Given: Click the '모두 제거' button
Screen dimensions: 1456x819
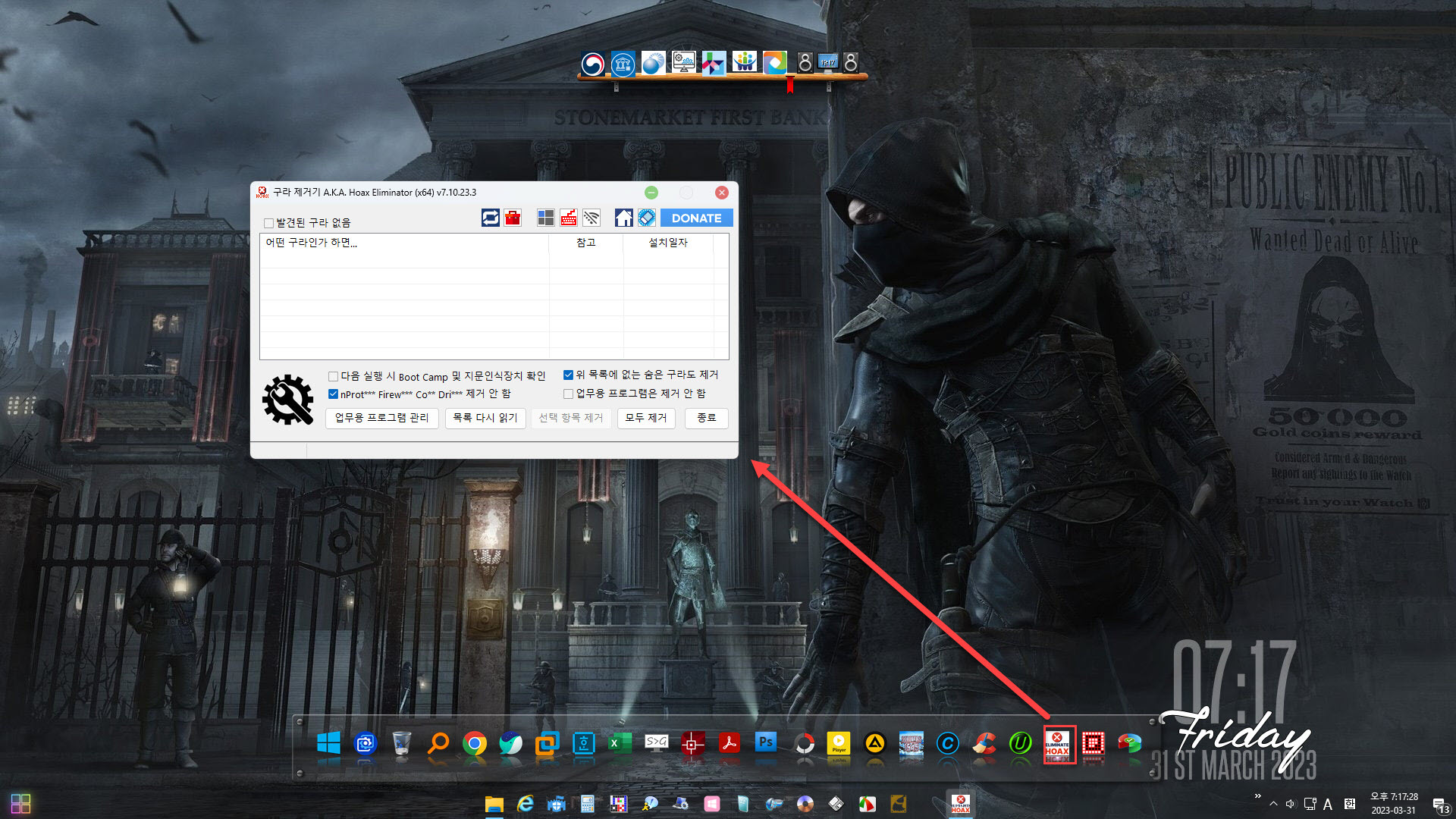Looking at the screenshot, I should click(646, 418).
